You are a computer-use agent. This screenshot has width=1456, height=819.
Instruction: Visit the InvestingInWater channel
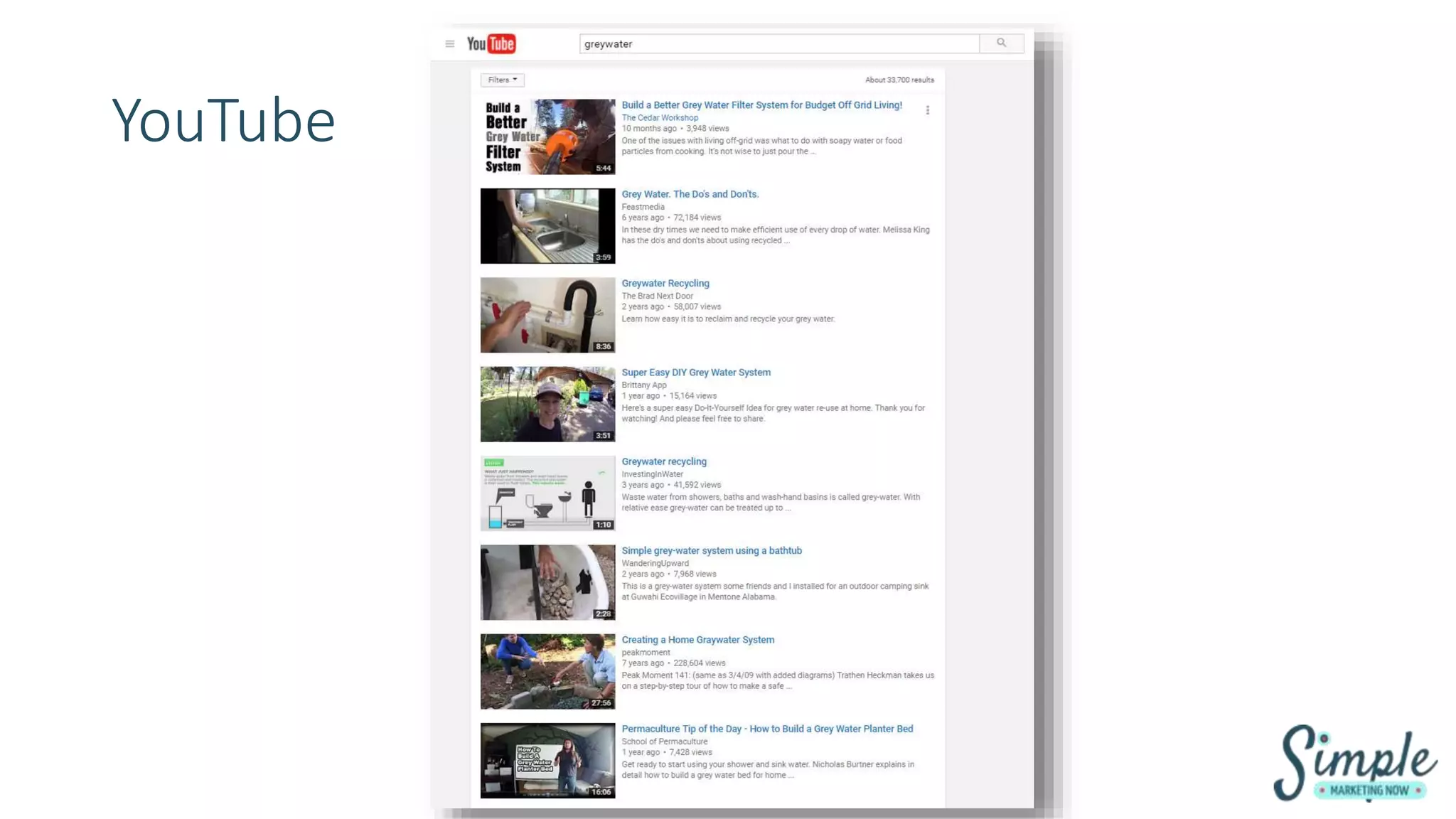653,474
